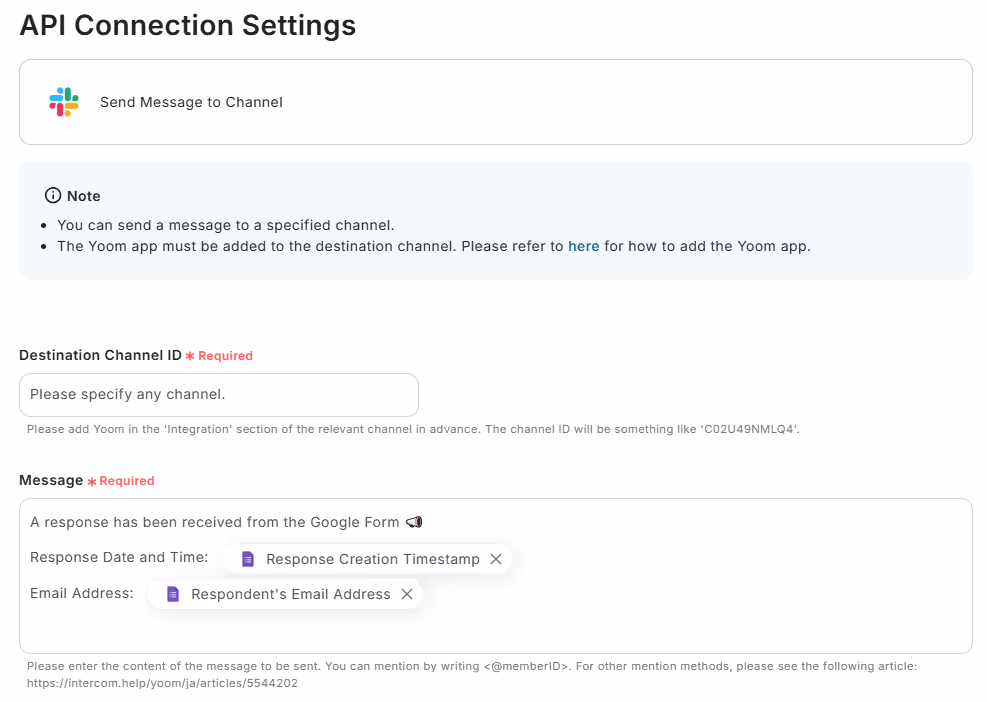Click the Message field label
Screen dimensions: 987x702
coord(51,480)
